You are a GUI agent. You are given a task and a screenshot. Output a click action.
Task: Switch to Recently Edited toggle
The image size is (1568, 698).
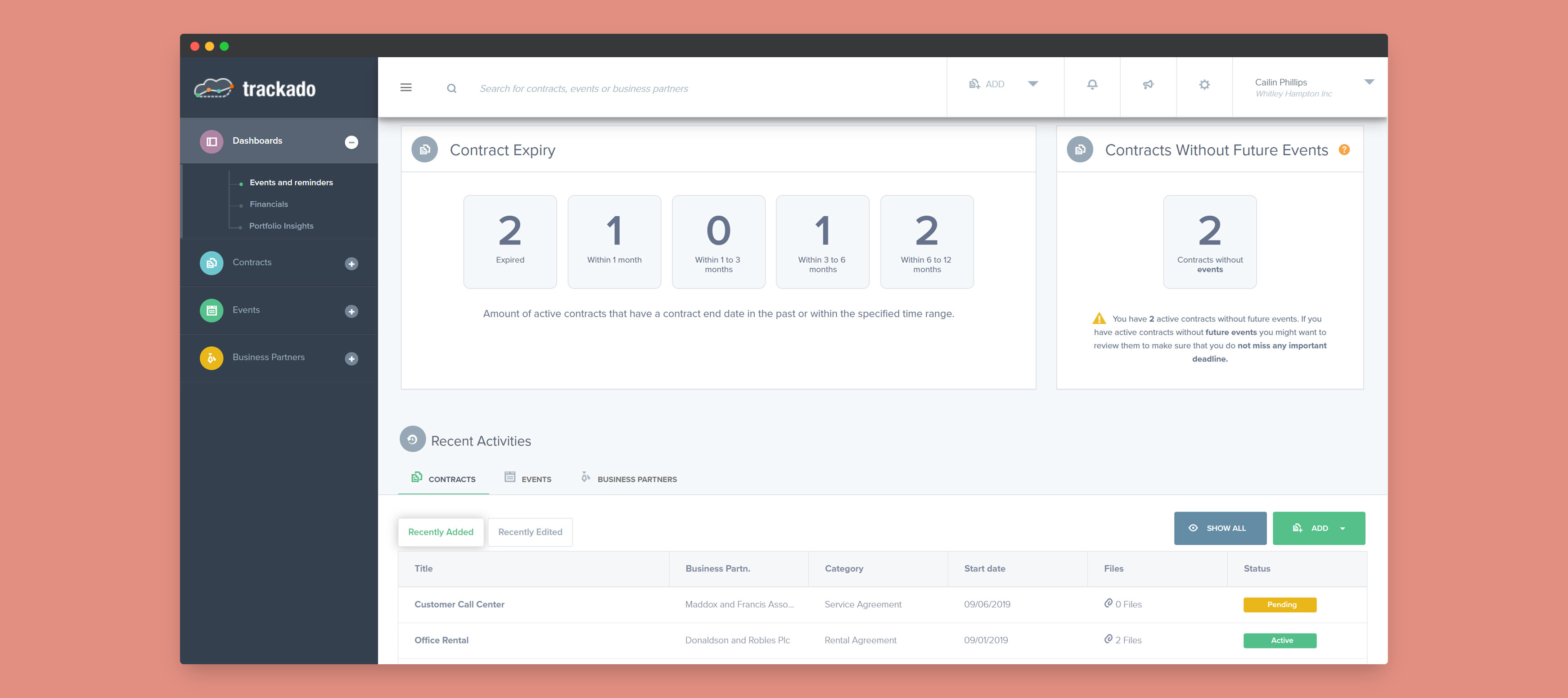point(530,532)
